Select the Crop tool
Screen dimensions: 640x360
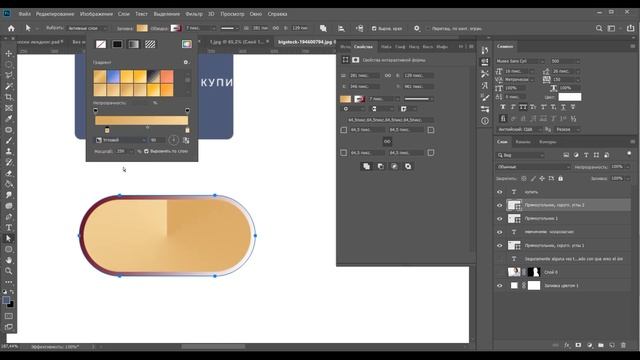coord(9,97)
